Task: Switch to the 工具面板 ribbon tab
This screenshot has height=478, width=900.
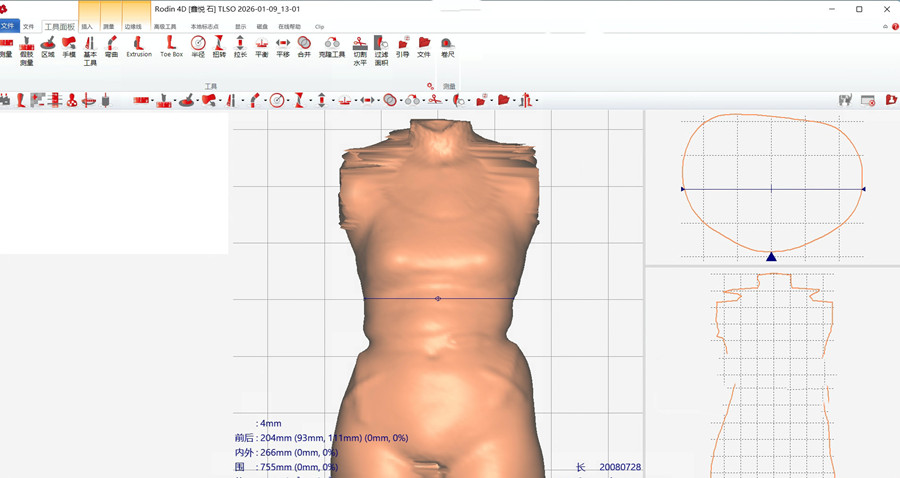Action: (60, 26)
